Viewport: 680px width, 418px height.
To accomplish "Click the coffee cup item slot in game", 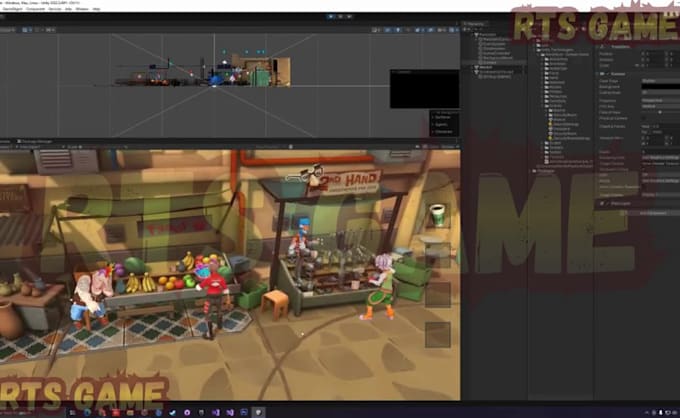I will click(438, 216).
